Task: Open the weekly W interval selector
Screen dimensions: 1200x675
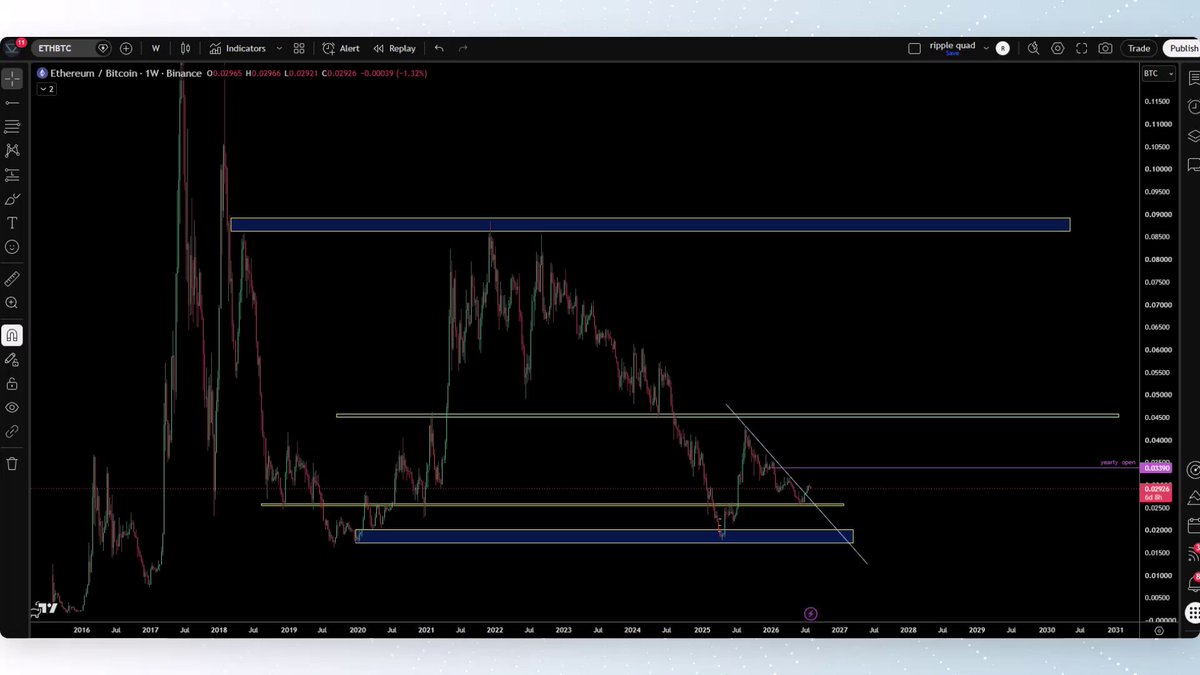Action: (x=156, y=48)
